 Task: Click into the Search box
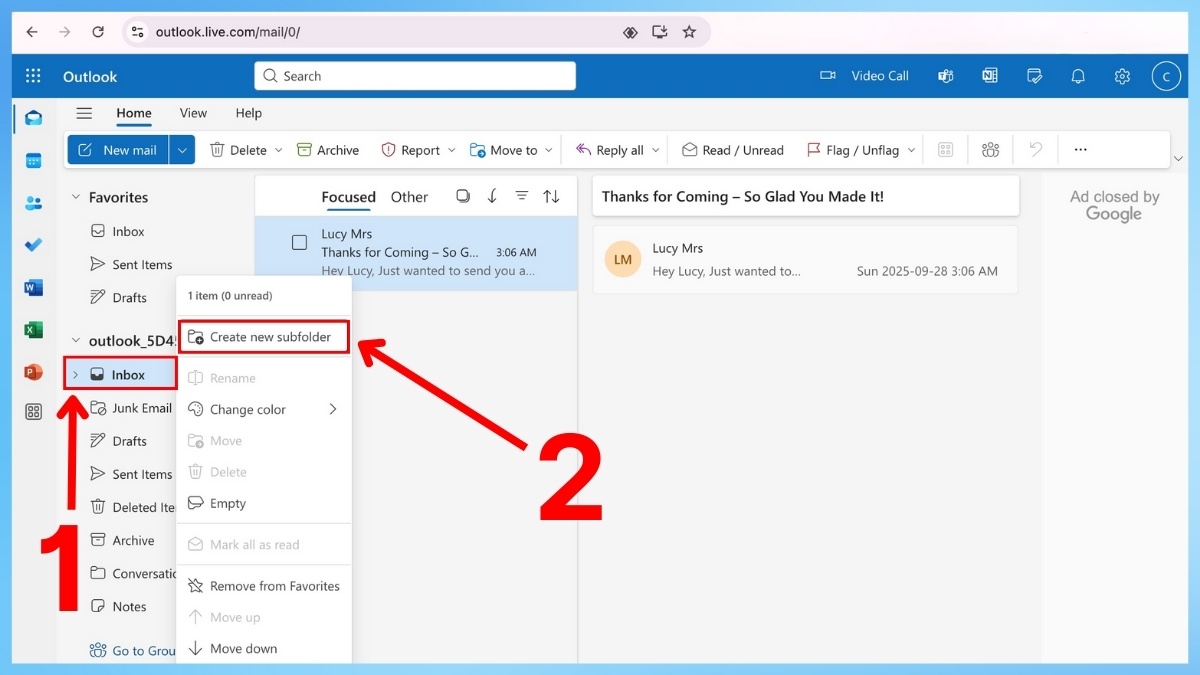(415, 76)
